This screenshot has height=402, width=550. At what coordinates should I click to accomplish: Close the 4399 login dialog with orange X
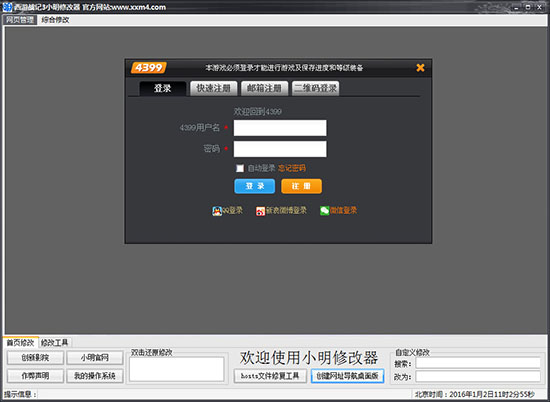pyautogui.click(x=420, y=68)
